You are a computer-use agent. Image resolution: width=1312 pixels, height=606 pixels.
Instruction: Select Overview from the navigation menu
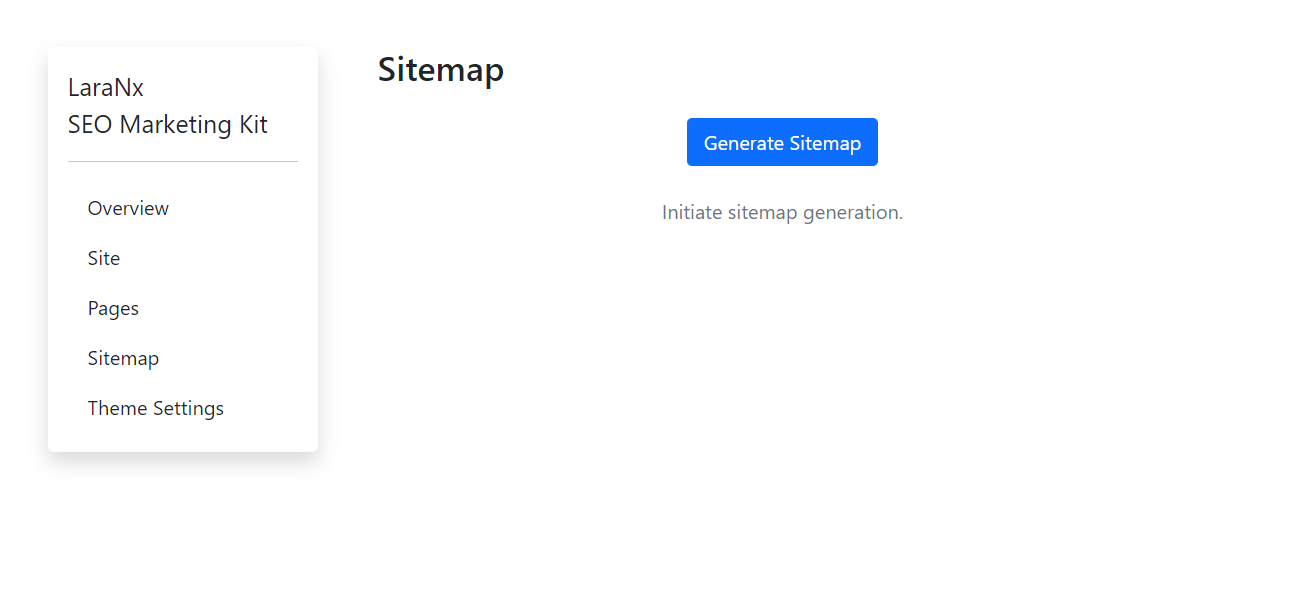128,208
